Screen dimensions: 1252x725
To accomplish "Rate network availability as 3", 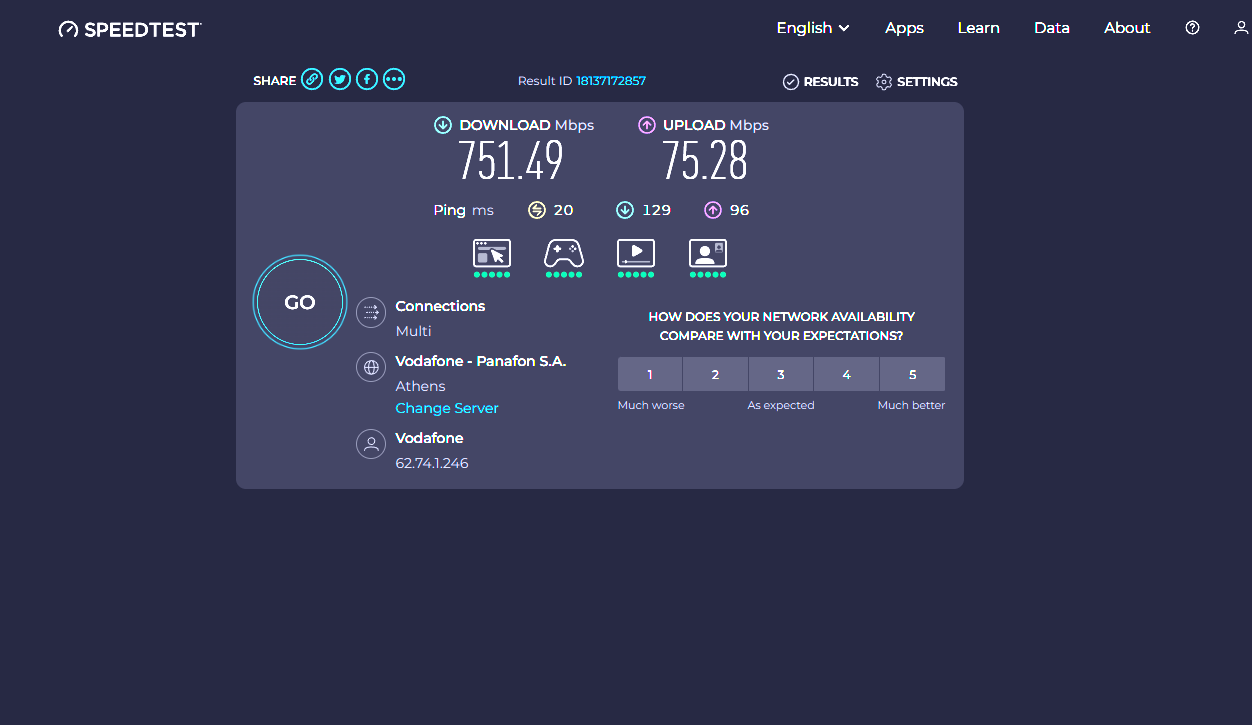I will 781,374.
